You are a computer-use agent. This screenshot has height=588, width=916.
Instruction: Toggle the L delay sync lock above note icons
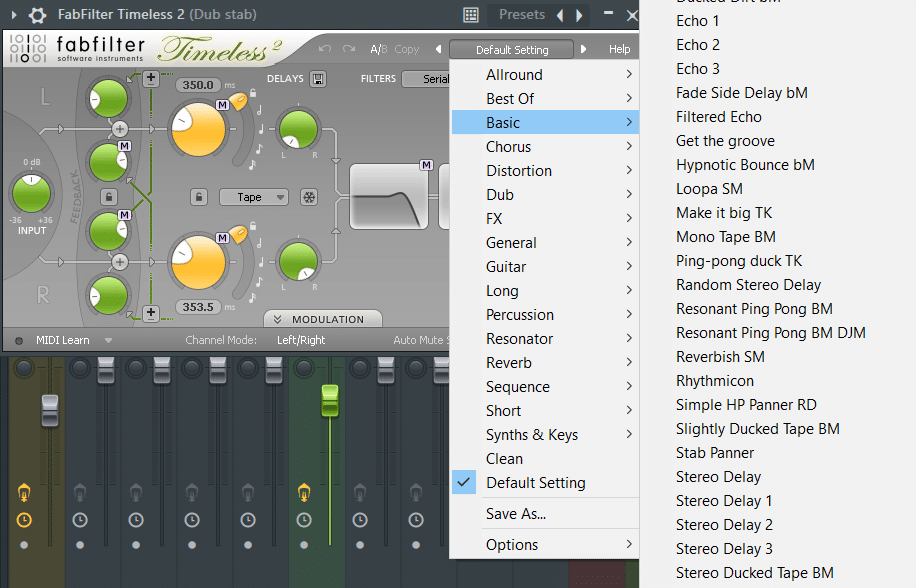tap(253, 92)
